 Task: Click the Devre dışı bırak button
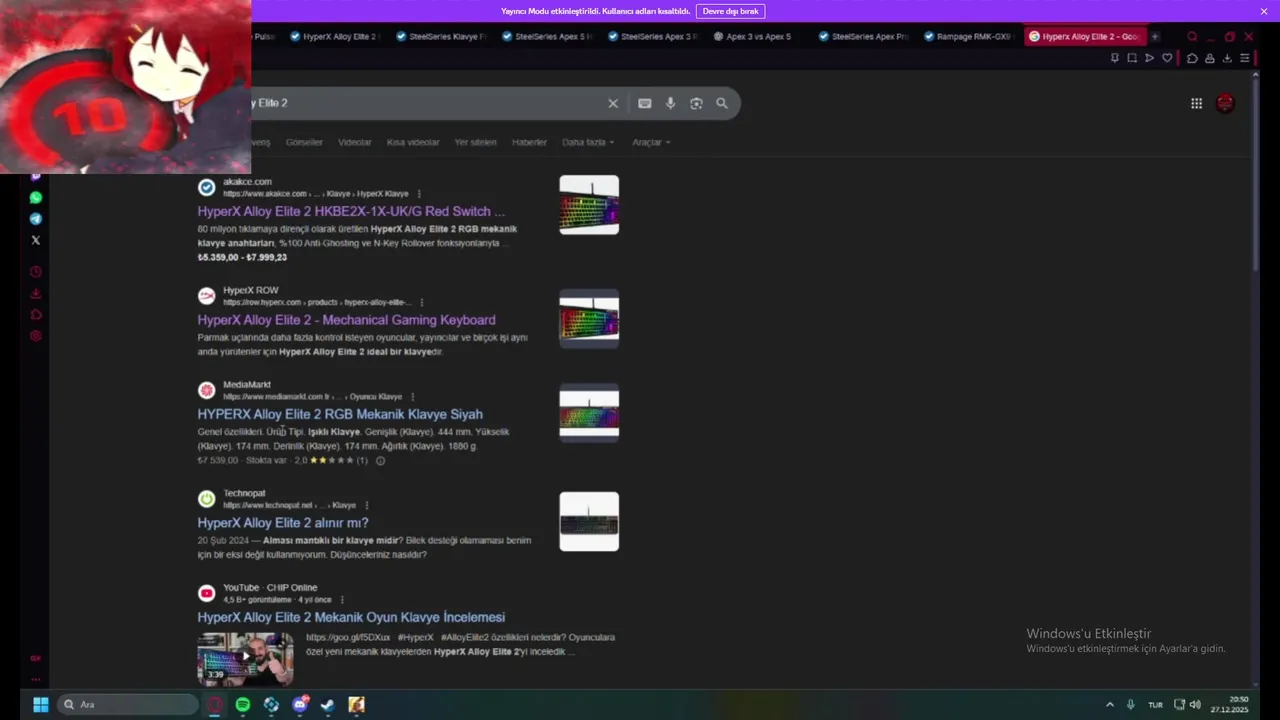pyautogui.click(x=731, y=11)
